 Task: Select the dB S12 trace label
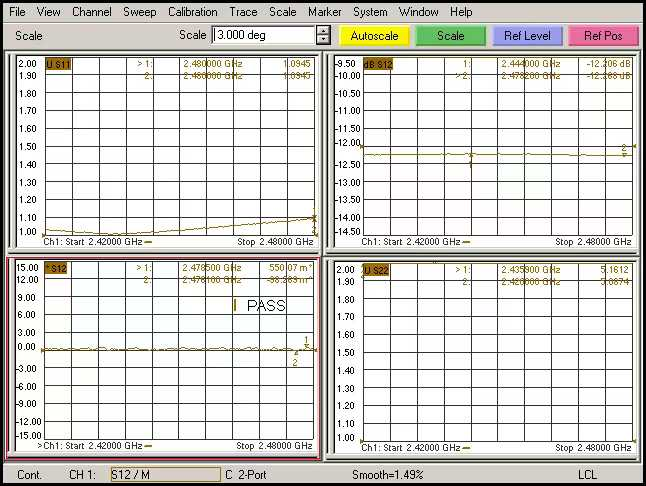pyautogui.click(x=378, y=64)
